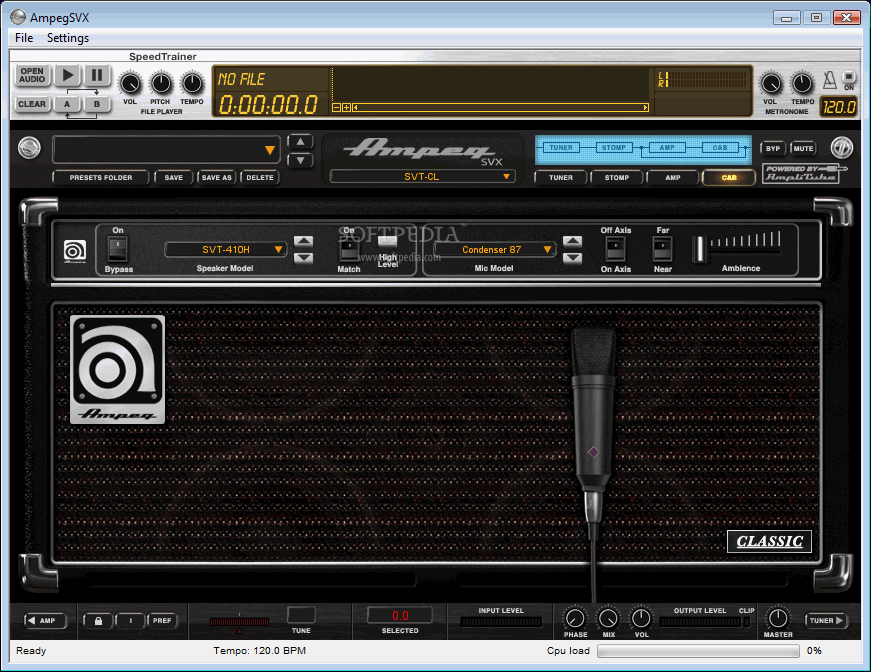Toggle the High Level switch
Viewport: 871px width, 672px height.
(x=388, y=241)
